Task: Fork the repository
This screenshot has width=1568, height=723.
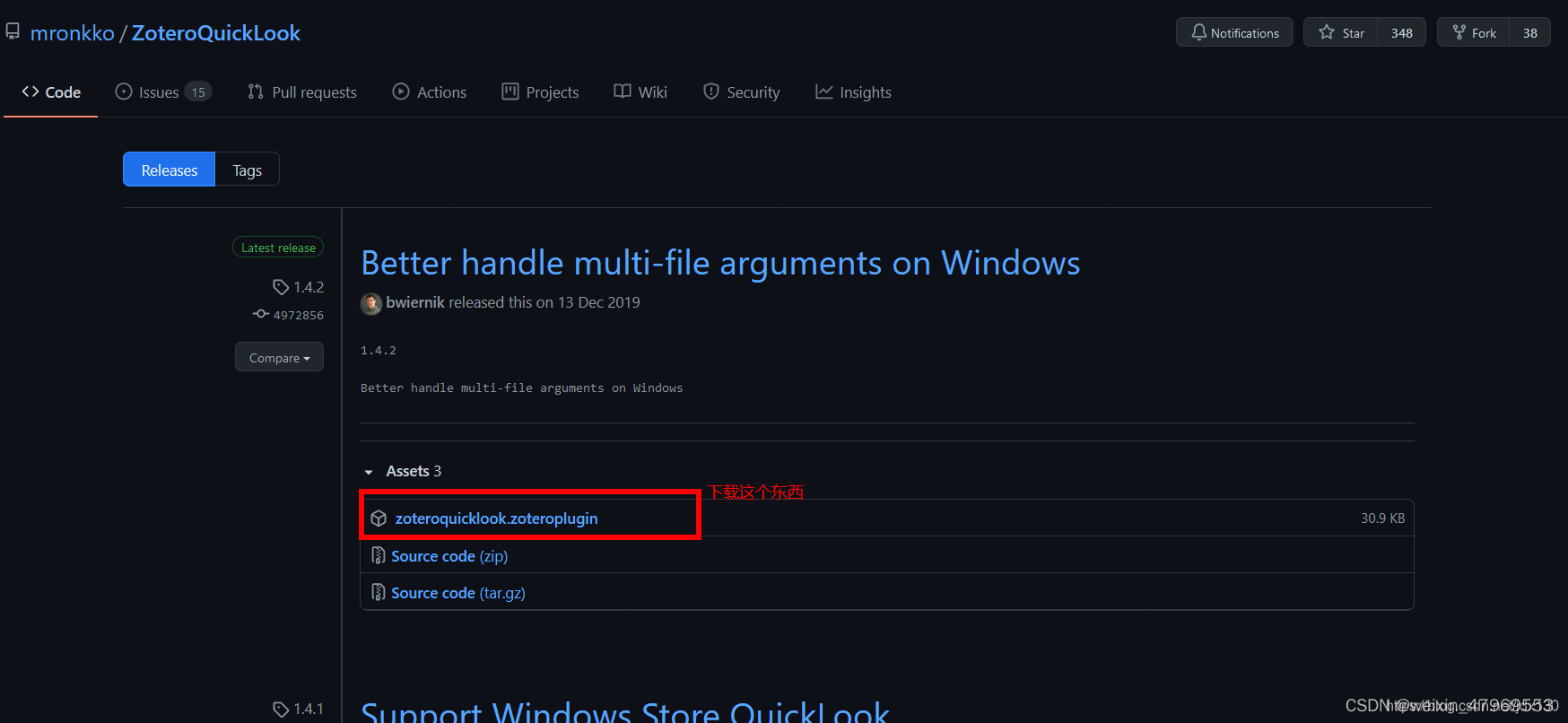Action: (x=1474, y=32)
